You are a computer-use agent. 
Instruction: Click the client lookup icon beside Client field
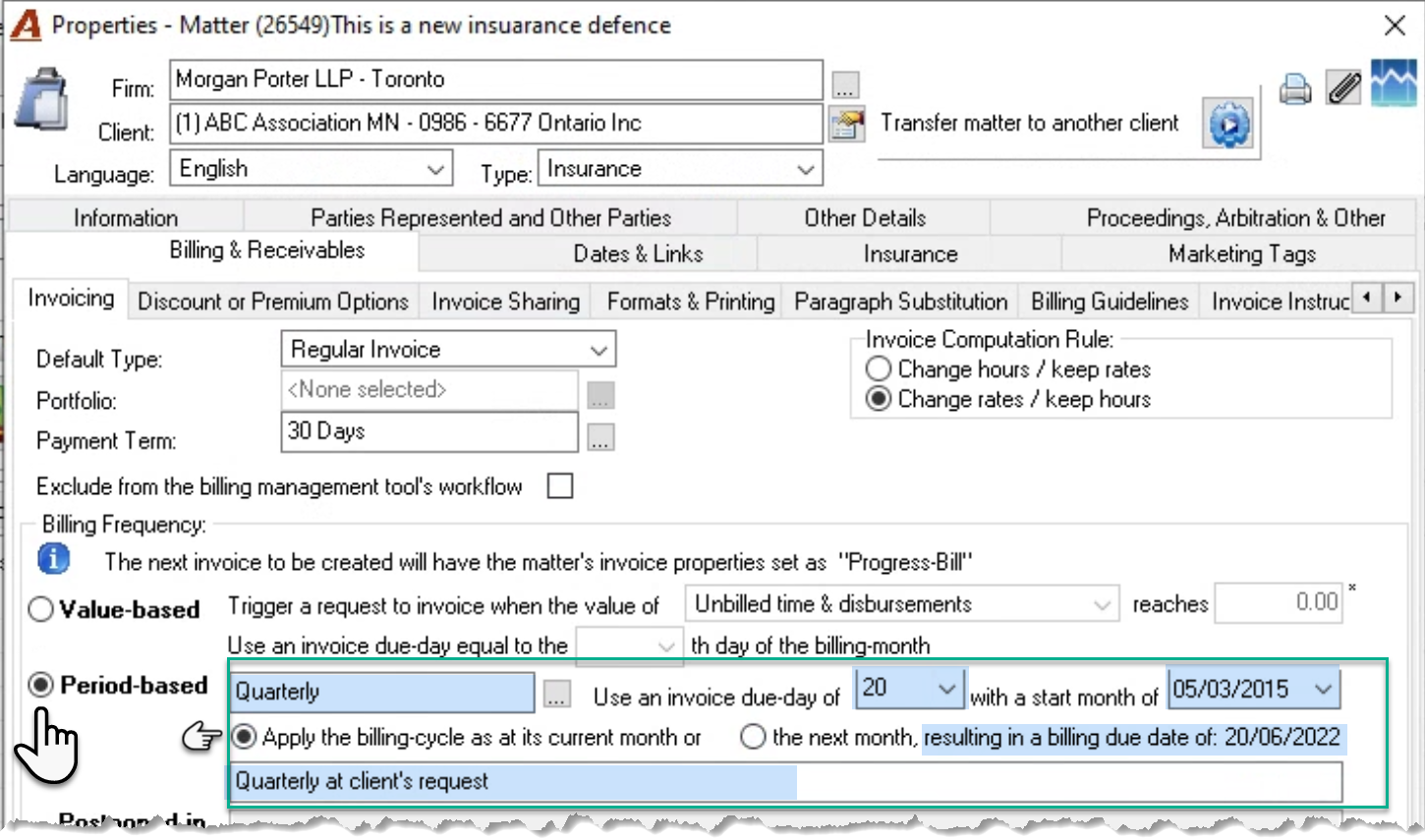click(x=846, y=125)
